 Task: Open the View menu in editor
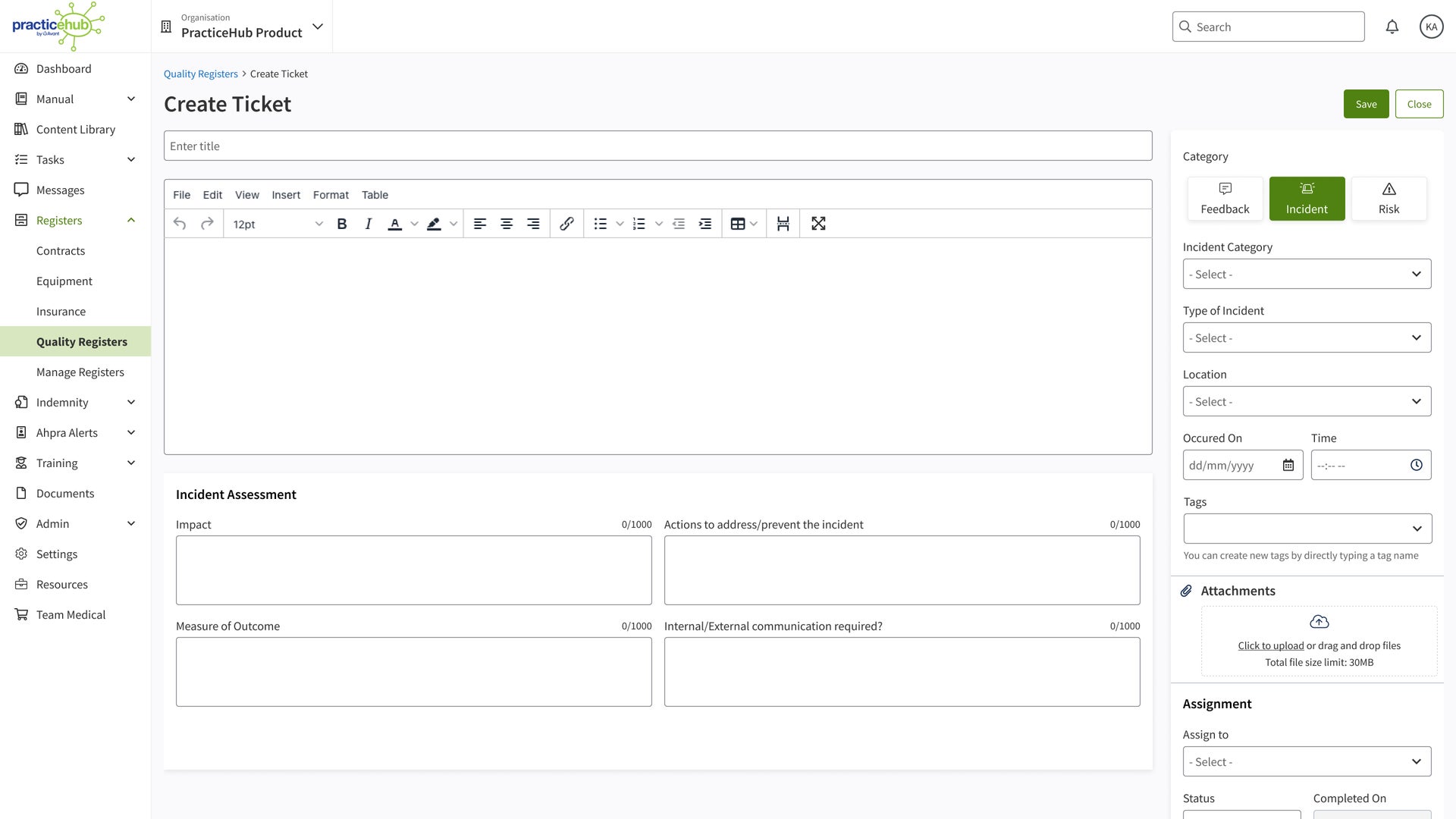(247, 195)
